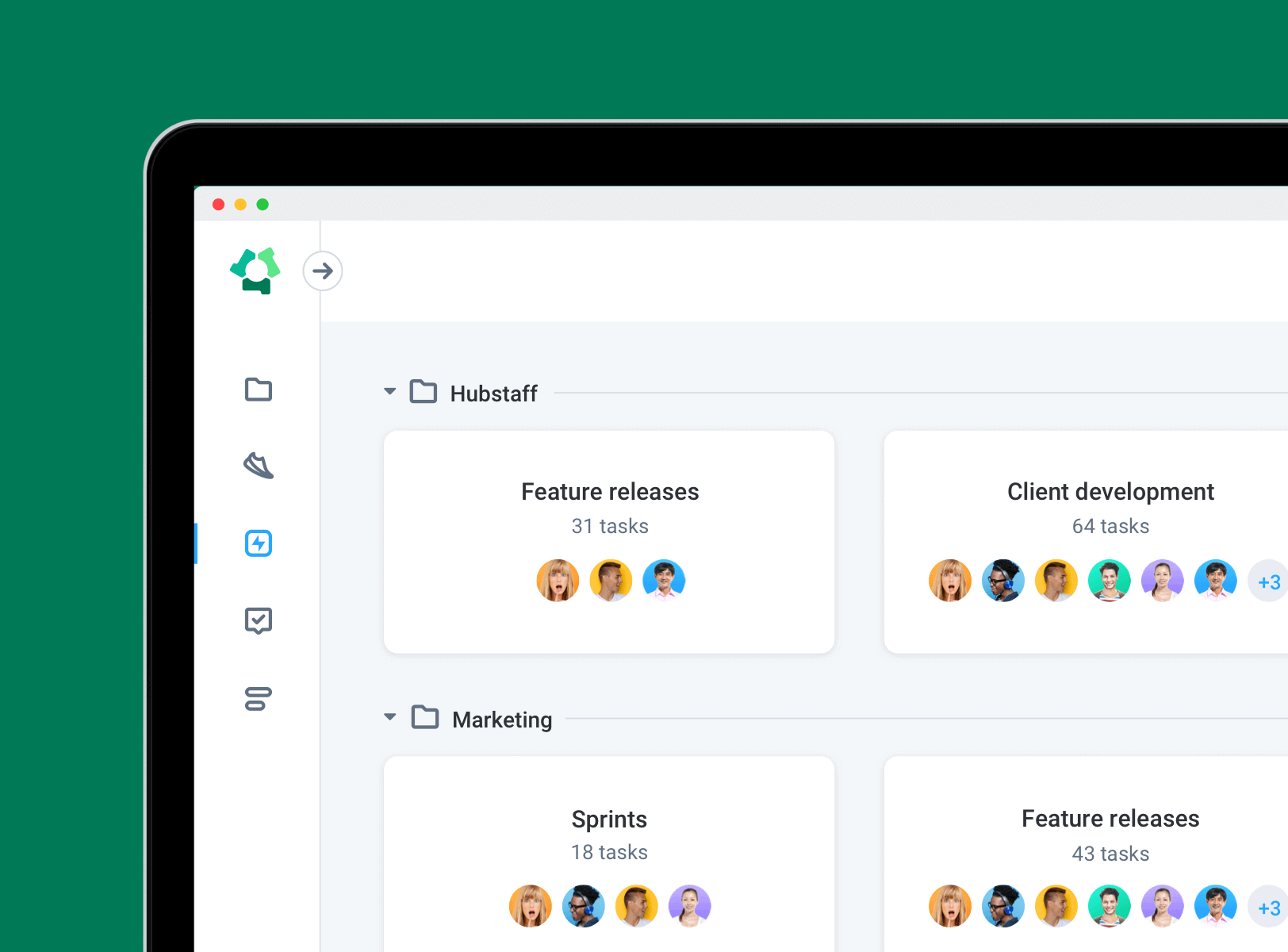
Task: Toggle the yellow traffic-light window control
Action: [x=240, y=204]
